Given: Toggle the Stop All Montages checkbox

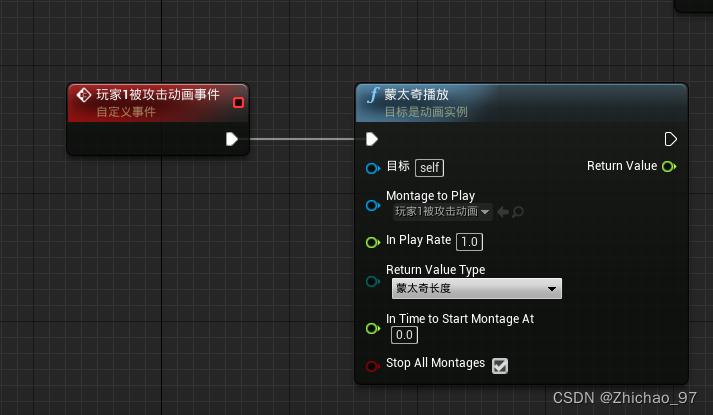Looking at the screenshot, I should click(x=500, y=365).
